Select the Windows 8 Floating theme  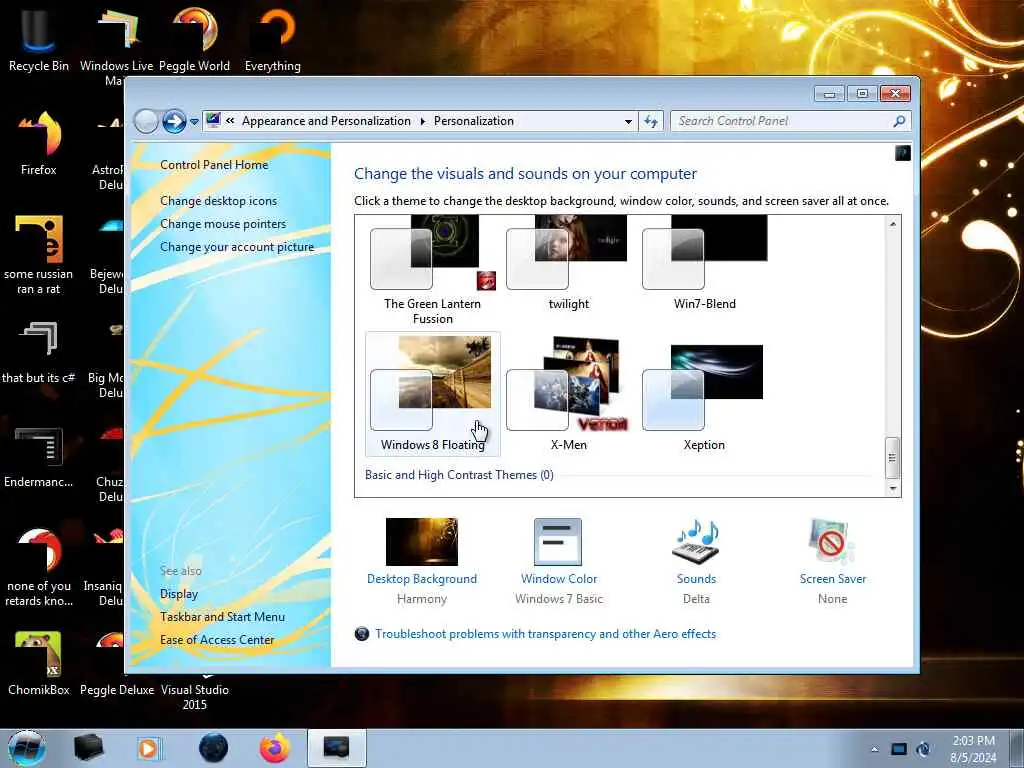point(432,393)
